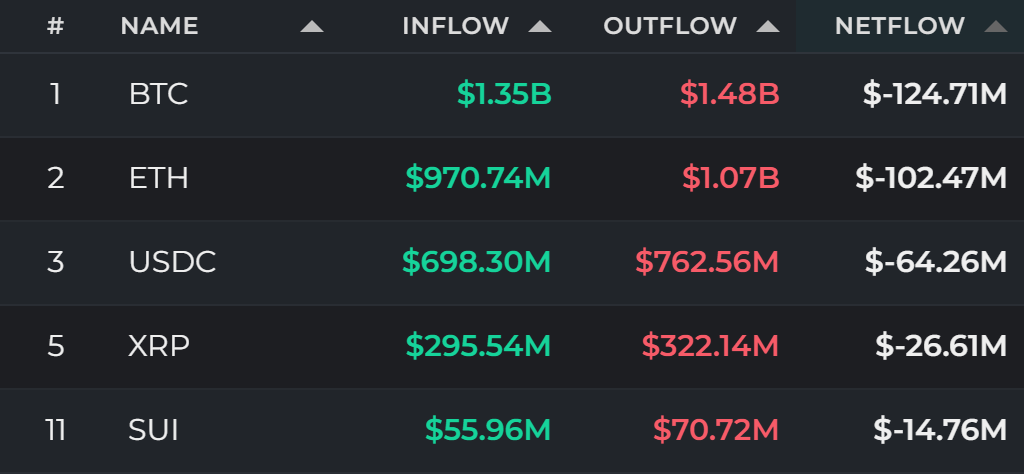Sort by the NAME column arrow
1024x474 pixels.
pyautogui.click(x=312, y=26)
